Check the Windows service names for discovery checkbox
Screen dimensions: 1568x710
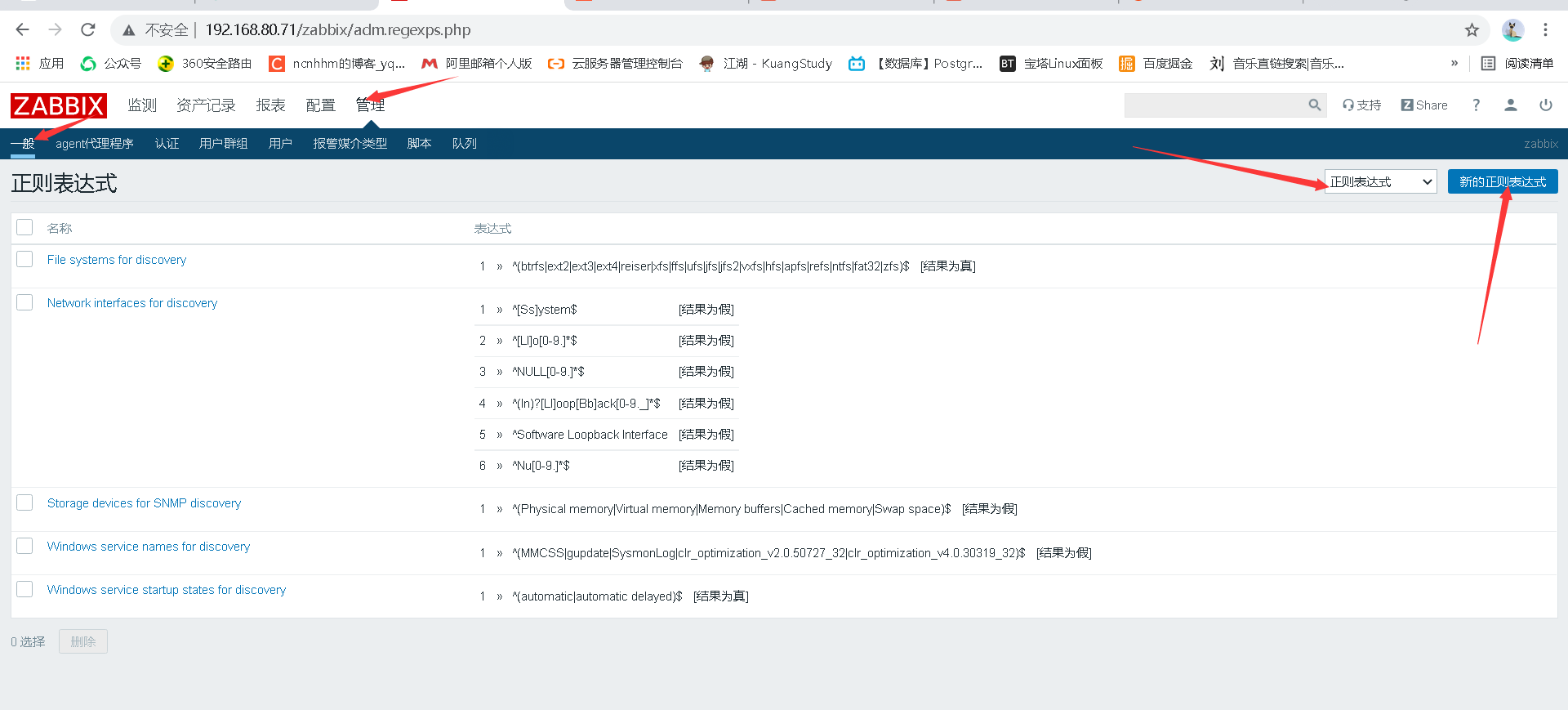point(24,546)
